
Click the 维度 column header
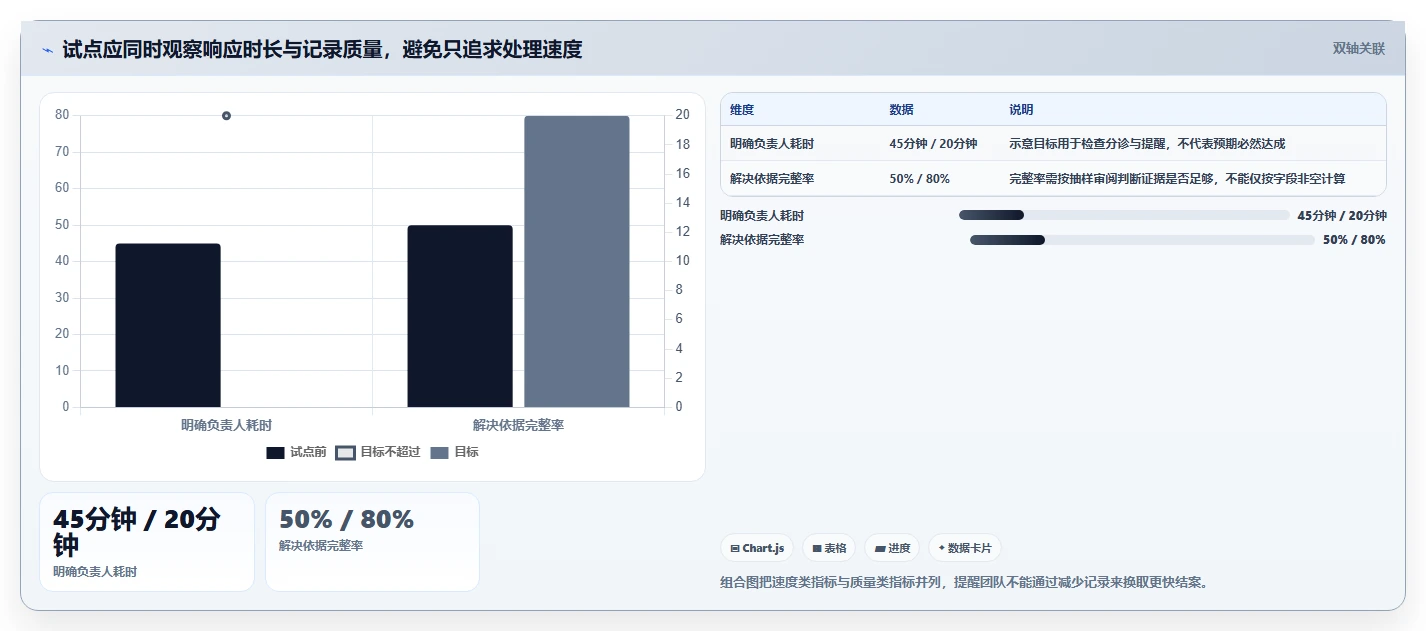742,110
